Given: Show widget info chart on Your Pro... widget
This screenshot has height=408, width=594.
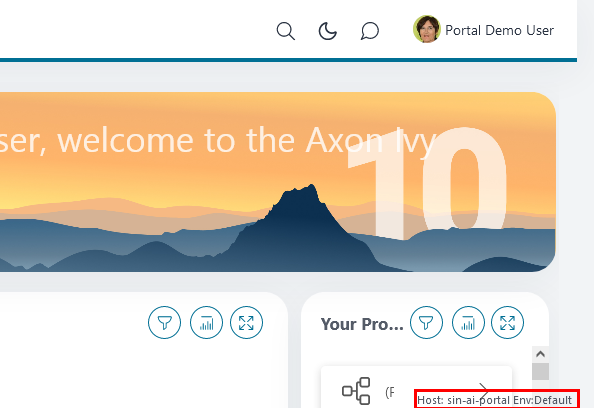Looking at the screenshot, I should 468,323.
